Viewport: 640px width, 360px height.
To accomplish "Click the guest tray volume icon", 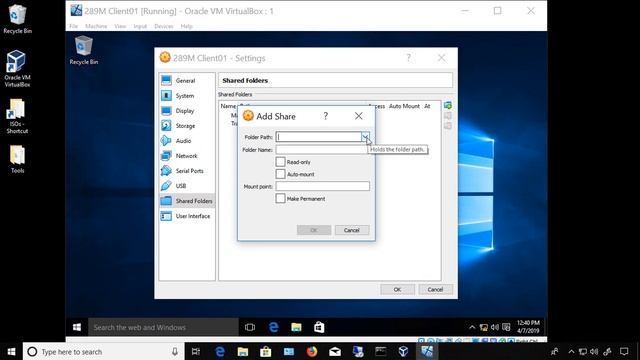I will 495,327.
